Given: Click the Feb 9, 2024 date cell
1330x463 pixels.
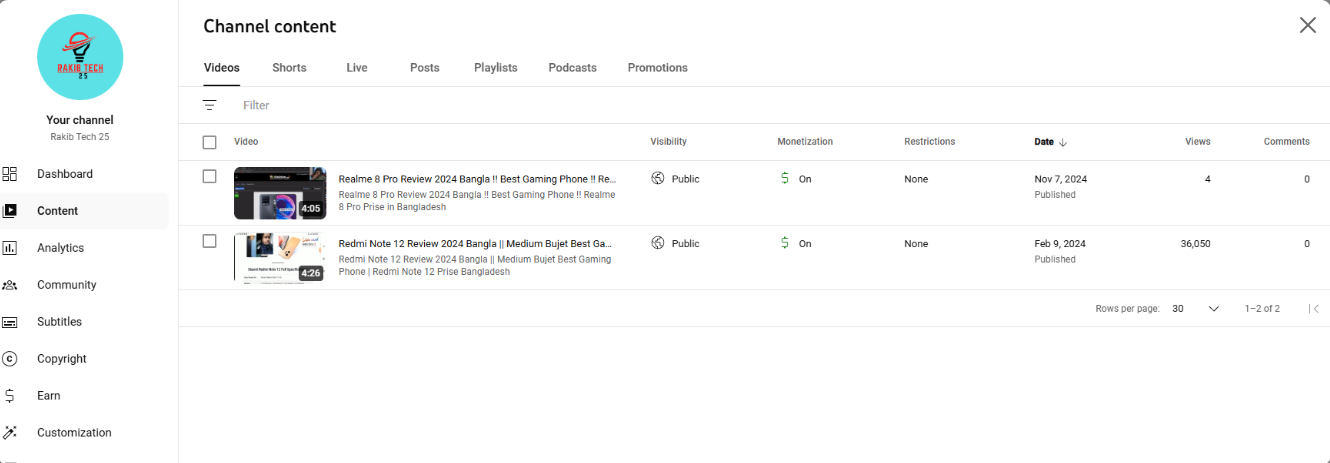Looking at the screenshot, I should click(x=1060, y=243).
